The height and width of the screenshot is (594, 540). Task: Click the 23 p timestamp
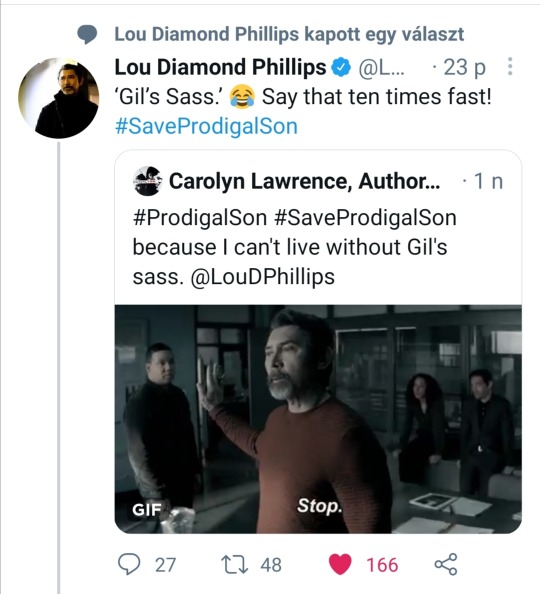(464, 68)
